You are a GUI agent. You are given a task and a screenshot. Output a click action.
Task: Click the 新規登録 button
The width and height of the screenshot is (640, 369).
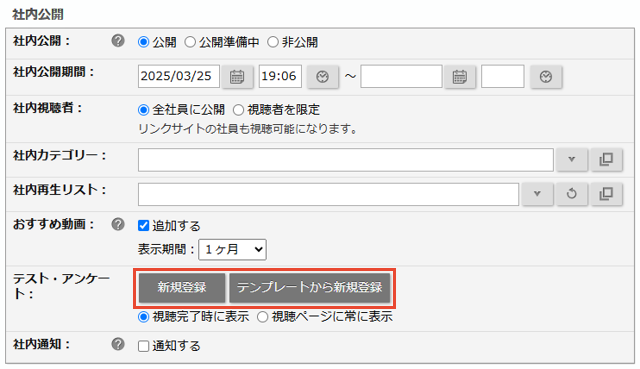(x=182, y=288)
